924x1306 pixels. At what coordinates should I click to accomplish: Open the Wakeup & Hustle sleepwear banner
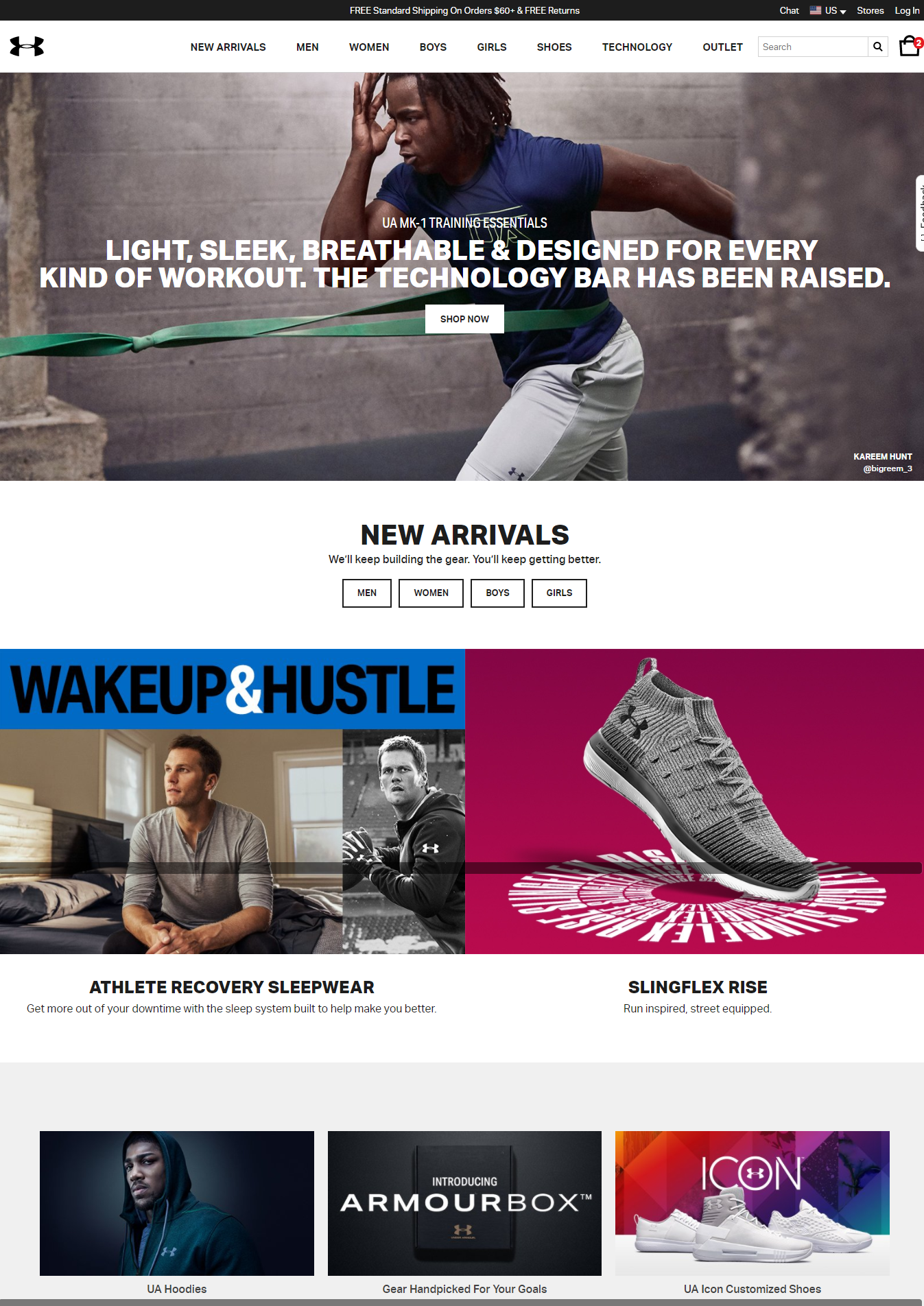click(233, 801)
